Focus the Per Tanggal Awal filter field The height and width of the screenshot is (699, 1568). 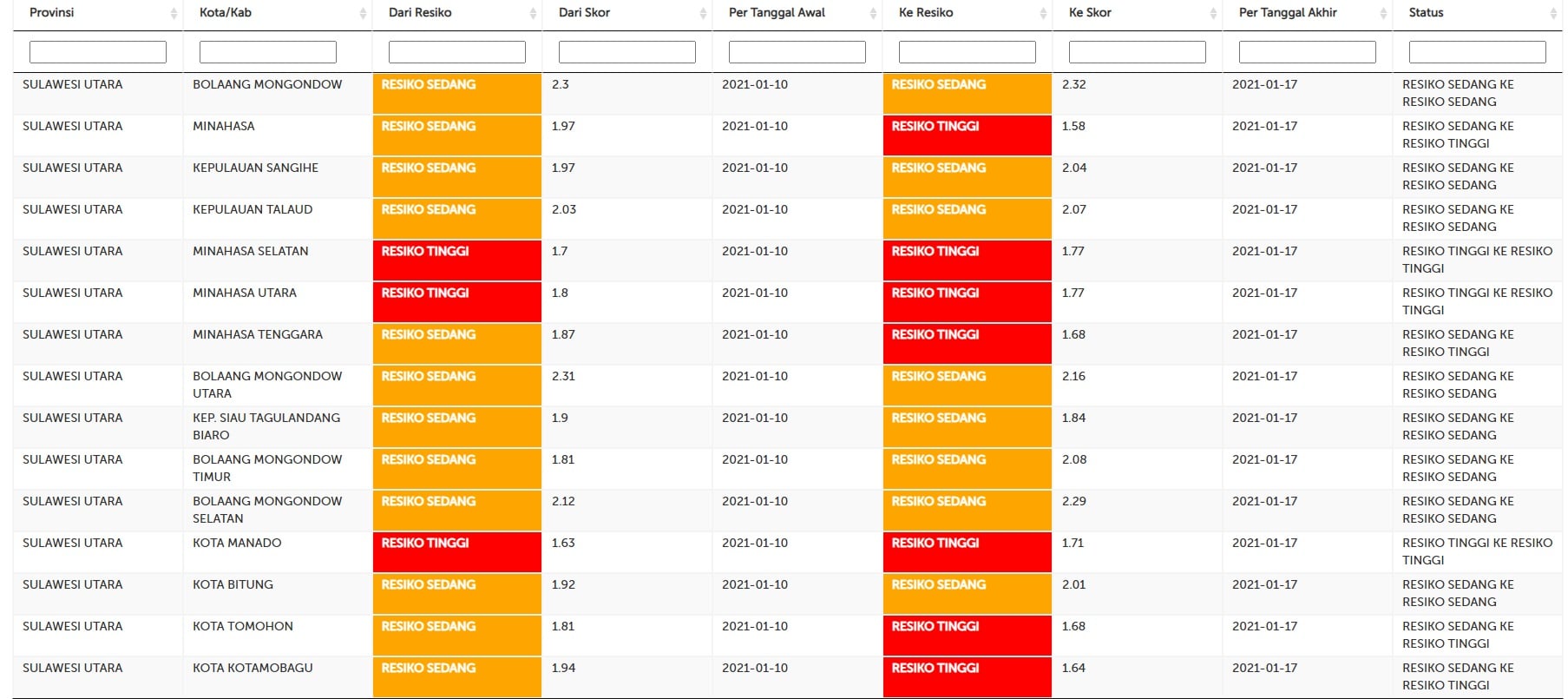797,52
